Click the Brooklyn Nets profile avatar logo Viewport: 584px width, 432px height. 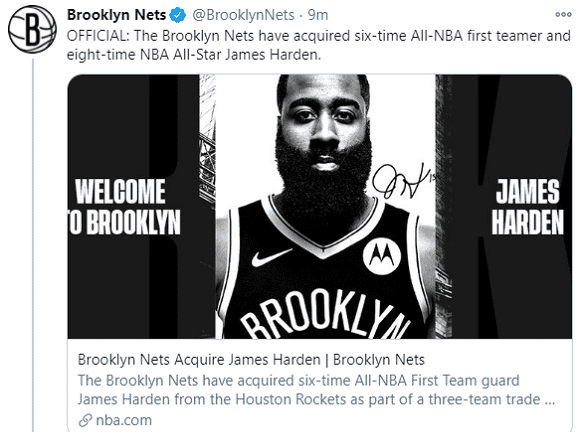(x=32, y=29)
